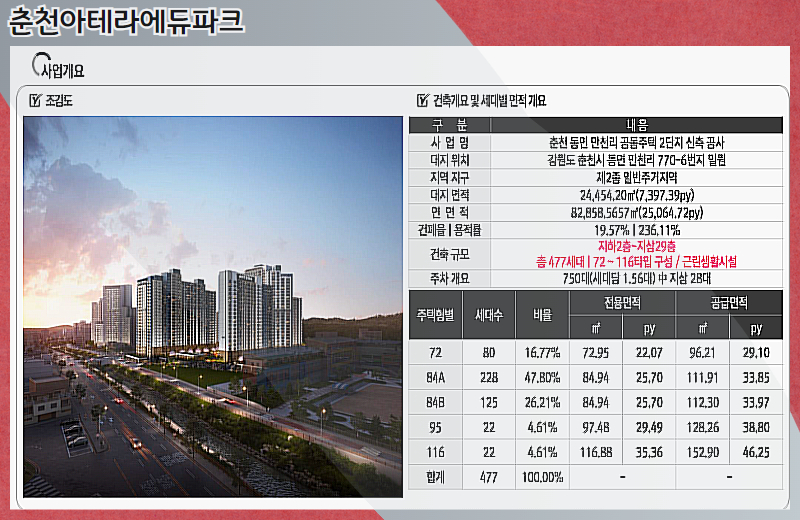Click the 사업개요 heading text
The width and height of the screenshot is (800, 520).
click(63, 71)
